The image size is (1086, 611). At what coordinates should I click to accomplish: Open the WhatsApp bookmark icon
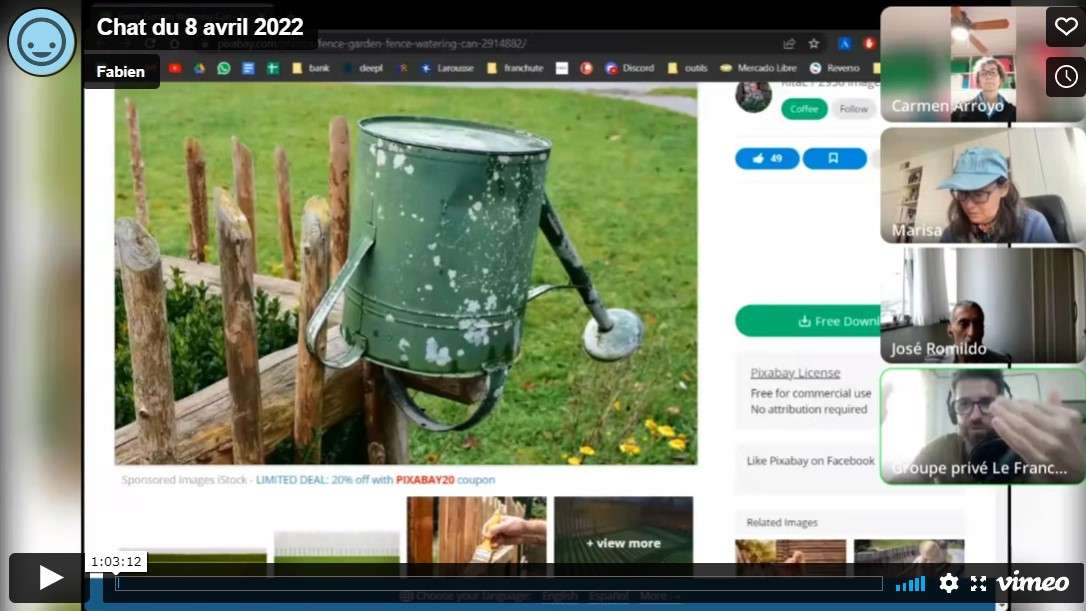pyautogui.click(x=223, y=68)
